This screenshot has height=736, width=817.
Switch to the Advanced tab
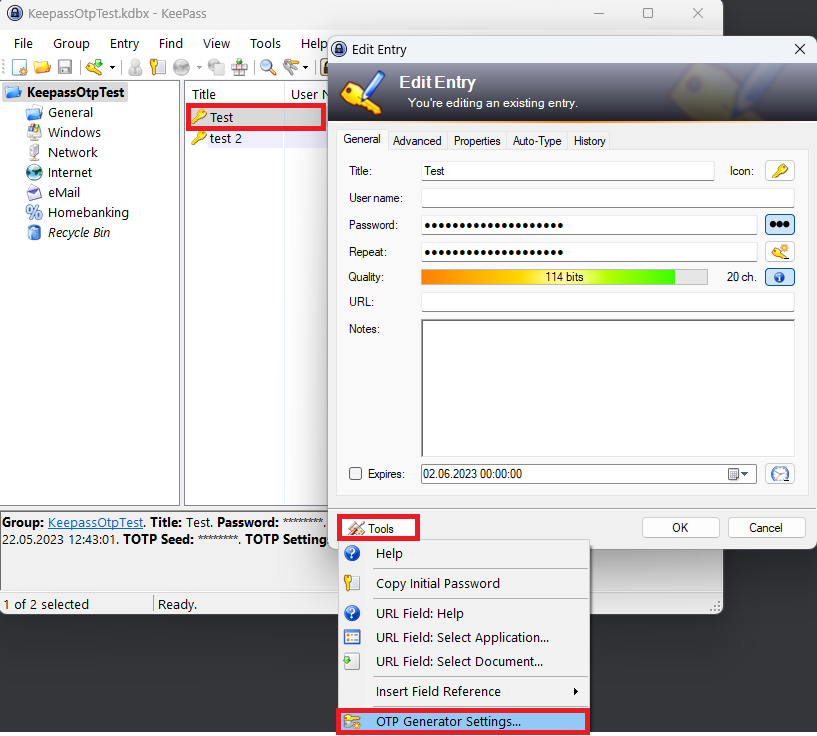(x=417, y=141)
